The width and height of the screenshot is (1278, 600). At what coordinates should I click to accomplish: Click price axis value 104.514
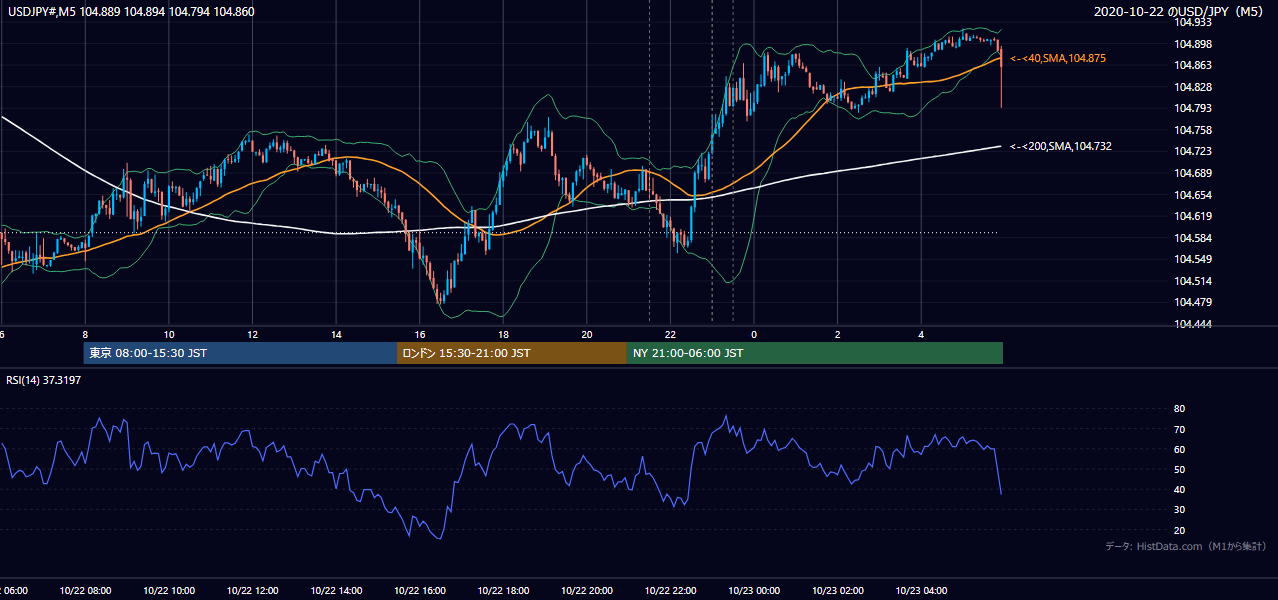click(x=1192, y=281)
